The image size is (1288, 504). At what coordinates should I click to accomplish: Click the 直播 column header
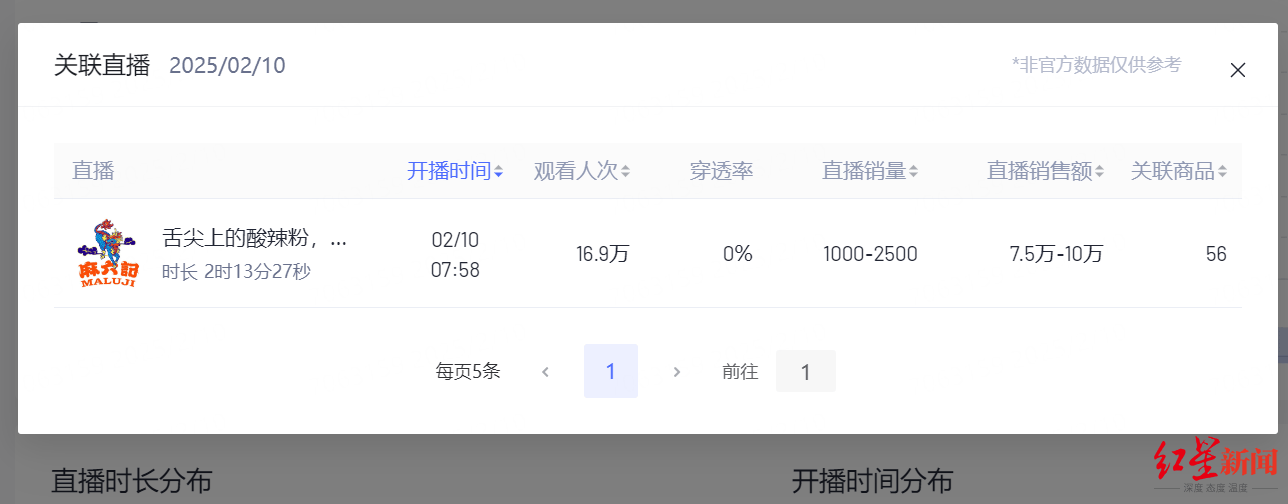pos(93,171)
